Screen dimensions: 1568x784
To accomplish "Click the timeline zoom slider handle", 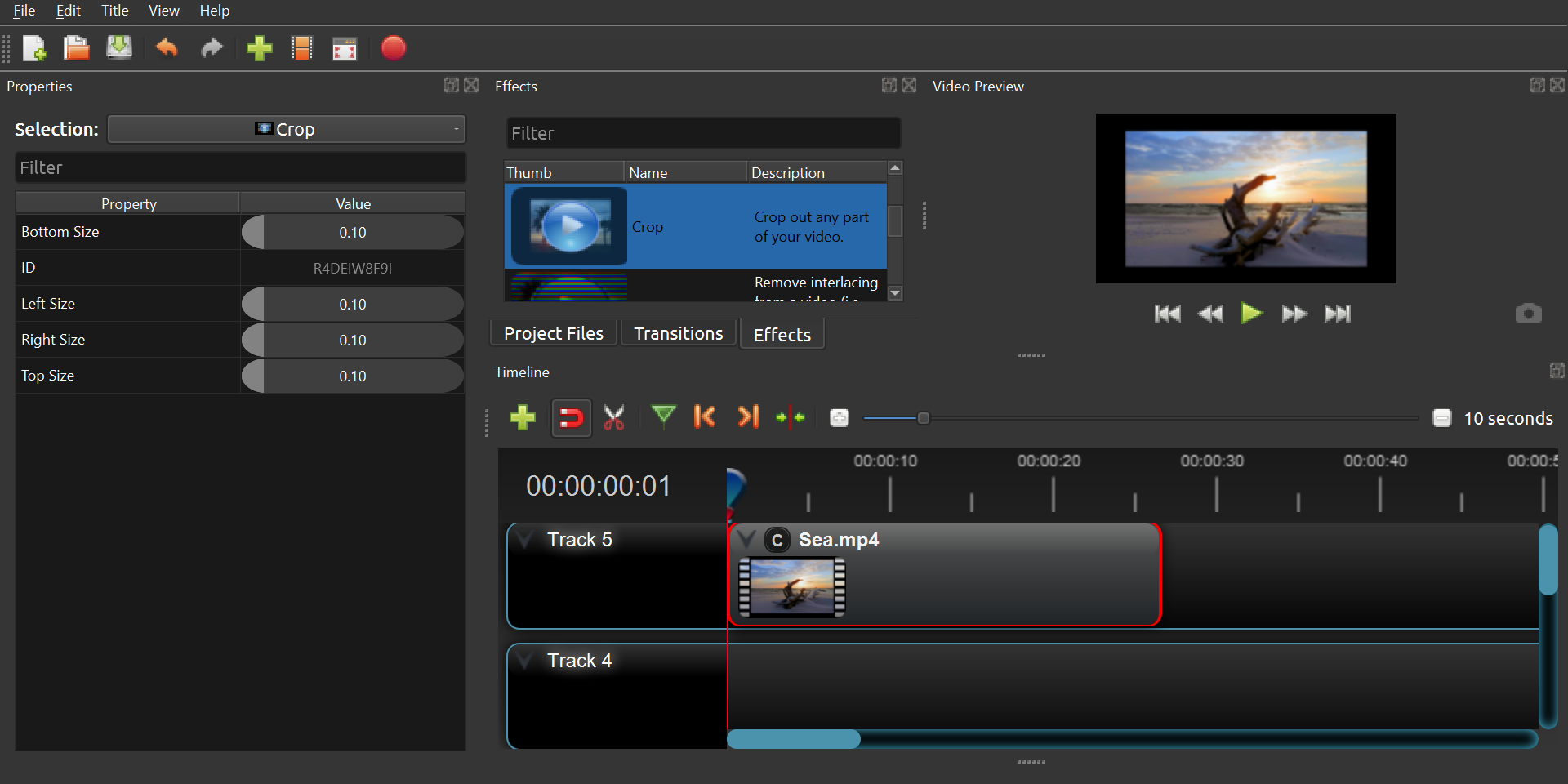I will coord(923,418).
